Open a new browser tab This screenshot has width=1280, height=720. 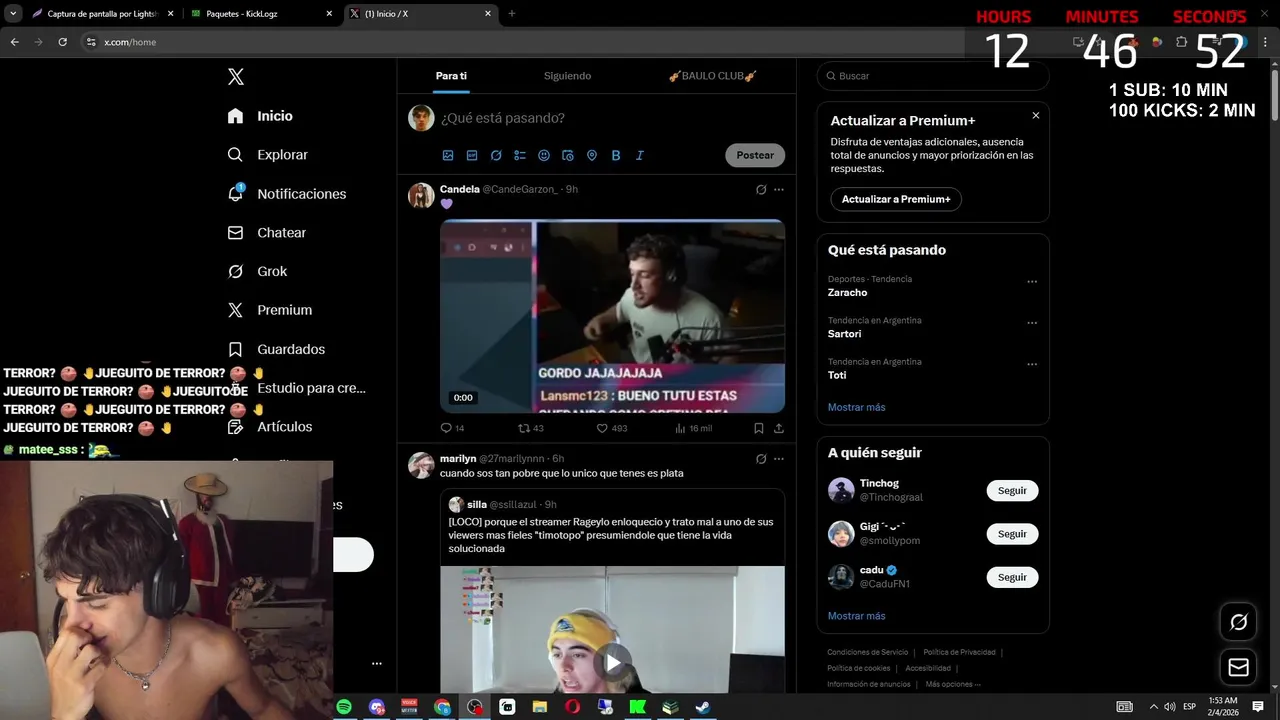point(512,14)
